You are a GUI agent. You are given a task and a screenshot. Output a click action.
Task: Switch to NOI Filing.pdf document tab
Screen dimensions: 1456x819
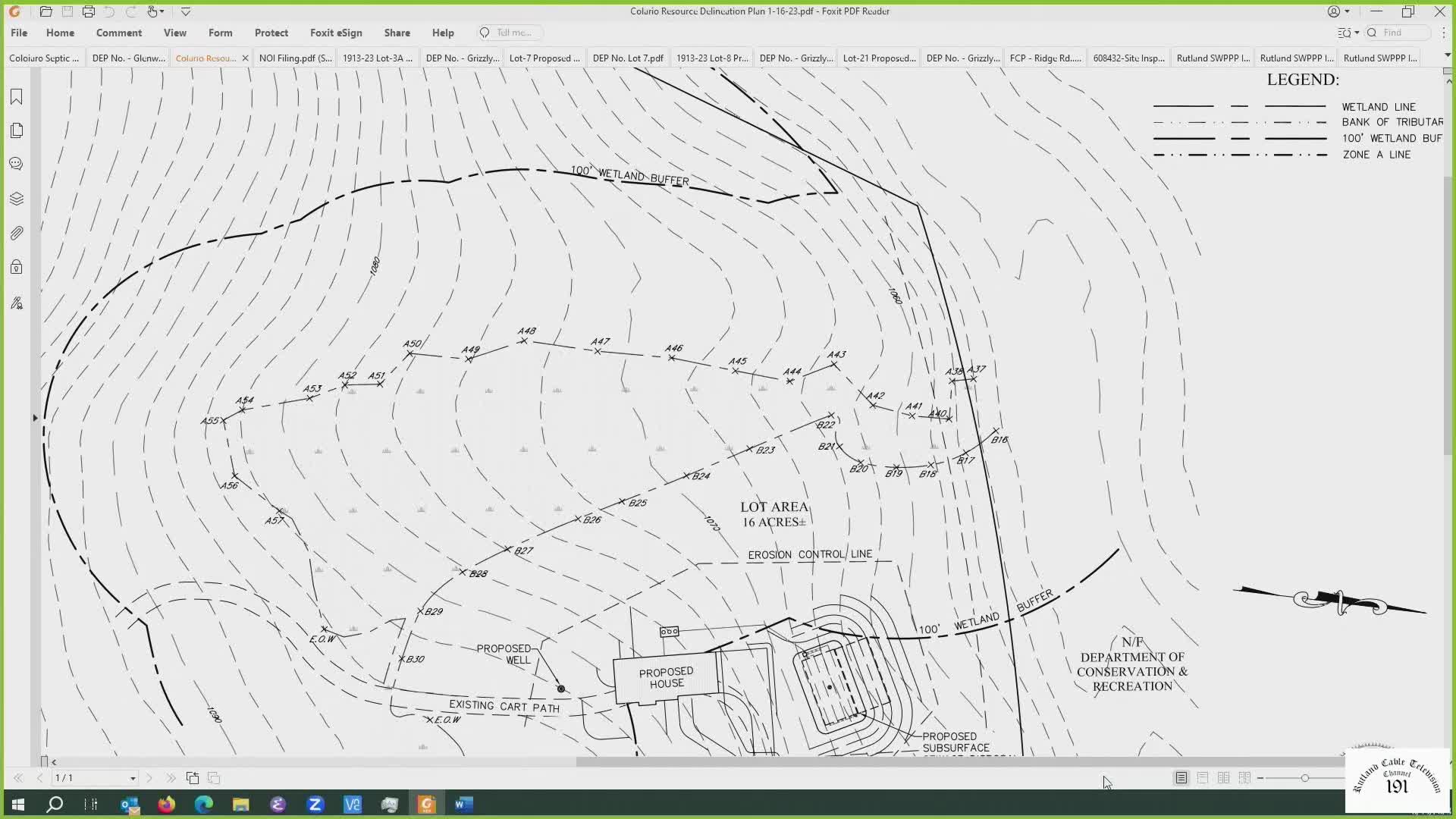point(295,58)
